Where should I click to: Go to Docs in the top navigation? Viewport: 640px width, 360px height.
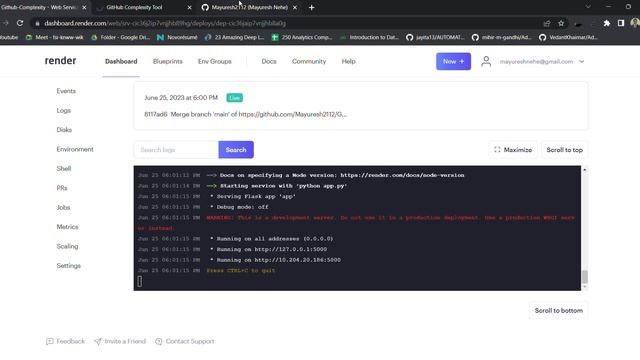[269, 61]
